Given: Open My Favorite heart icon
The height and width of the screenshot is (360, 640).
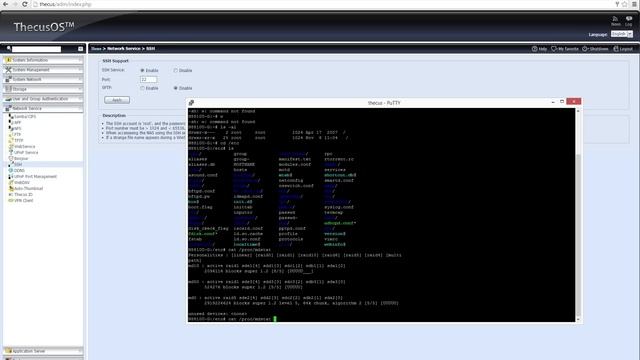Looking at the screenshot, I should coord(554,49).
